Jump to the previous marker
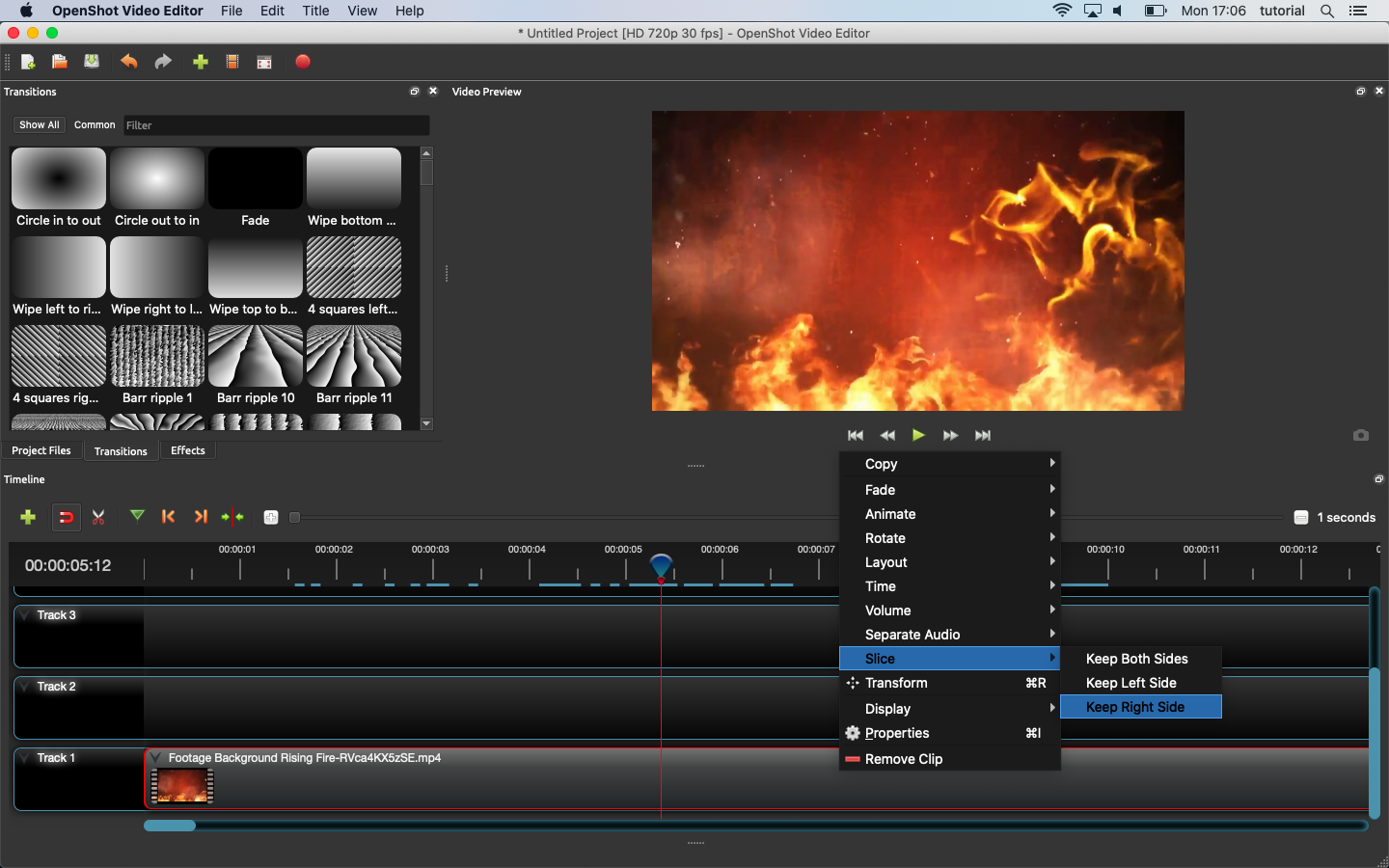 click(x=169, y=517)
